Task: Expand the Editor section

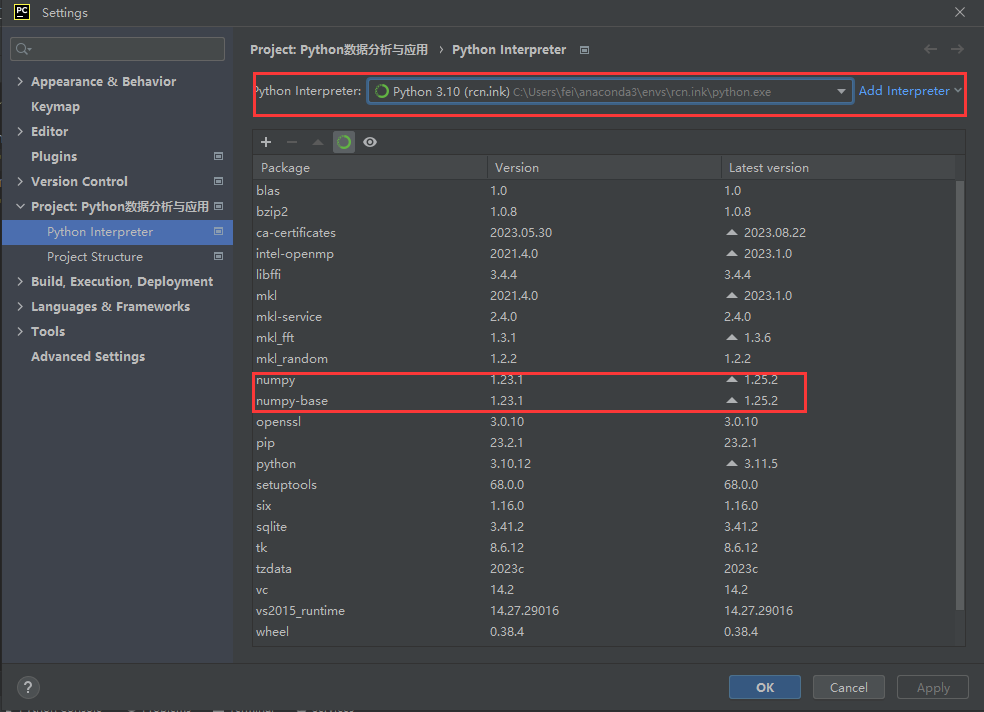Action: 20,131
